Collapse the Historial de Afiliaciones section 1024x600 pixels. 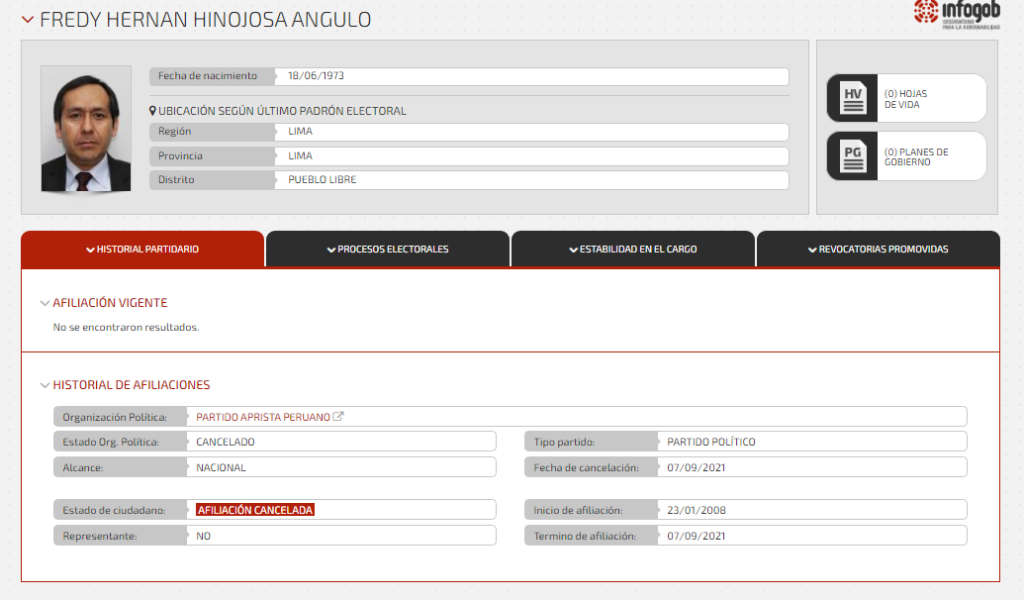click(x=44, y=385)
